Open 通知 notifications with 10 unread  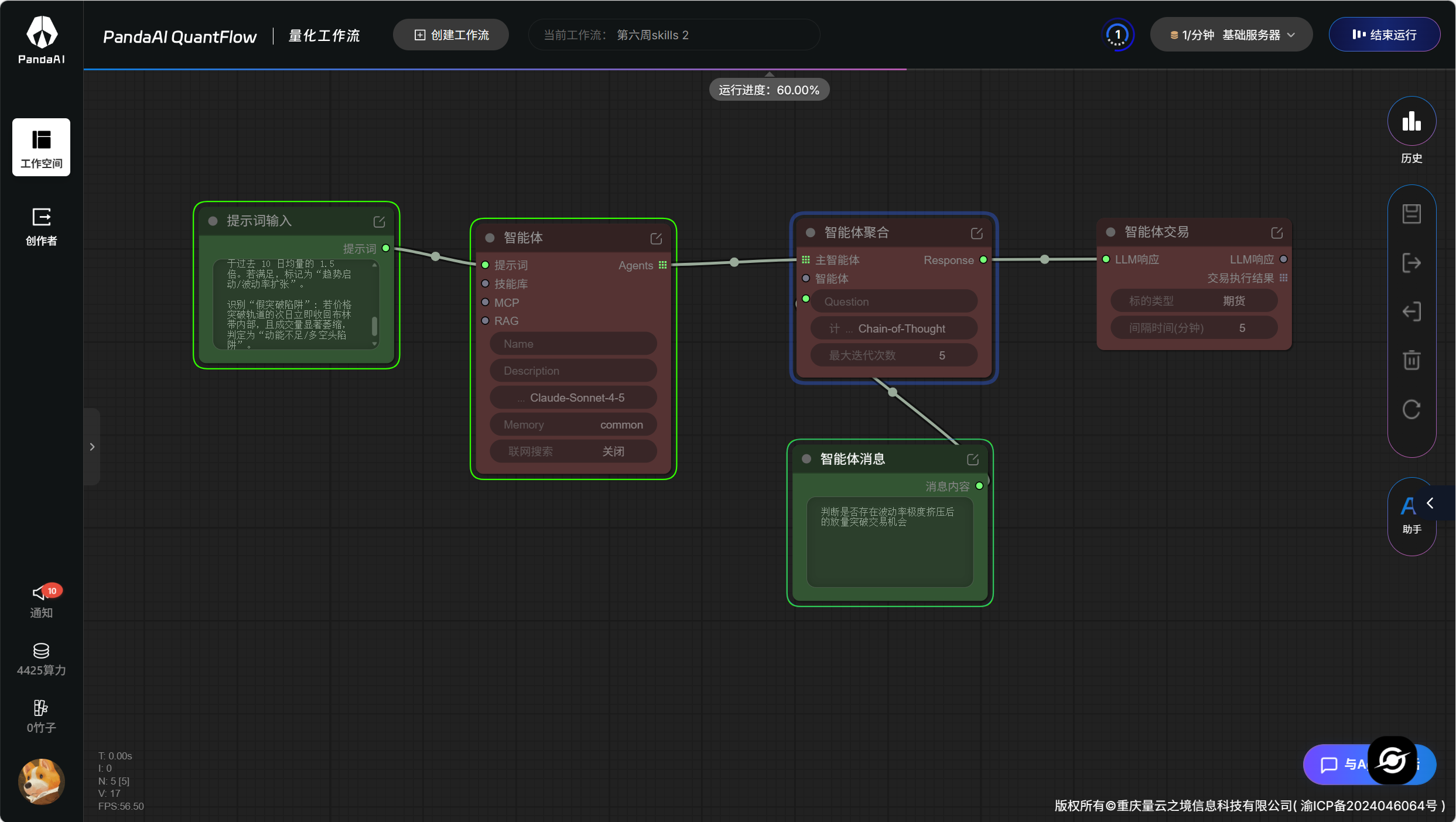41,599
